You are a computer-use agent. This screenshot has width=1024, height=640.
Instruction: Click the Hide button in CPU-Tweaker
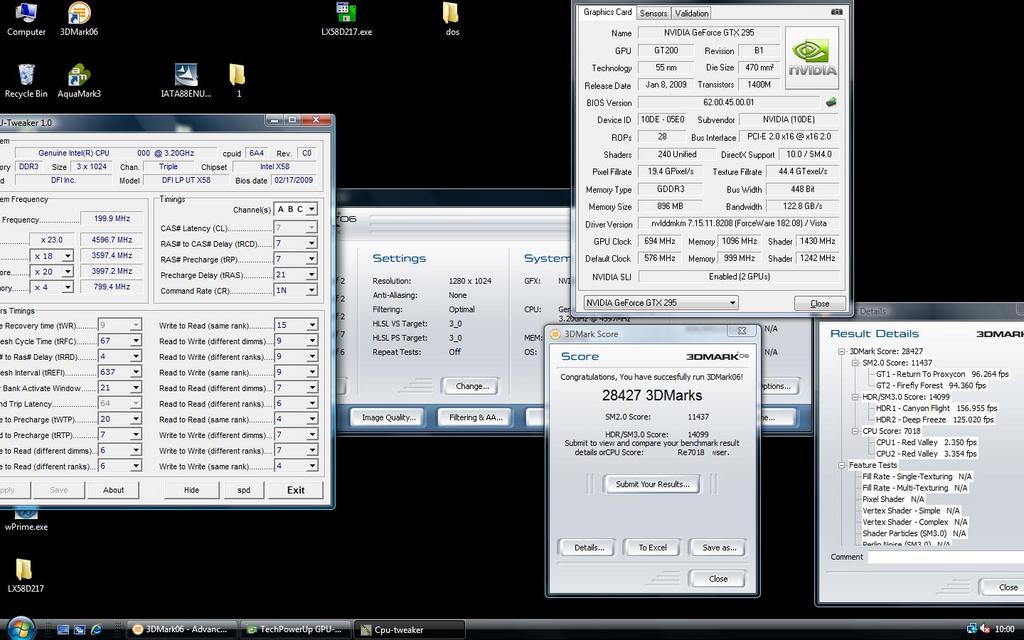191,490
